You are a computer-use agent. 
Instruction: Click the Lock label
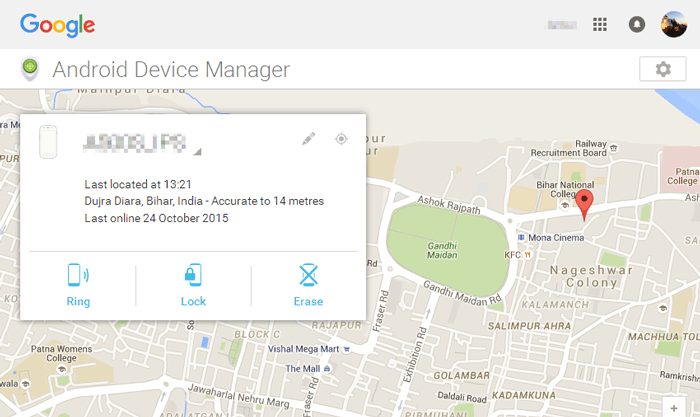(193, 301)
